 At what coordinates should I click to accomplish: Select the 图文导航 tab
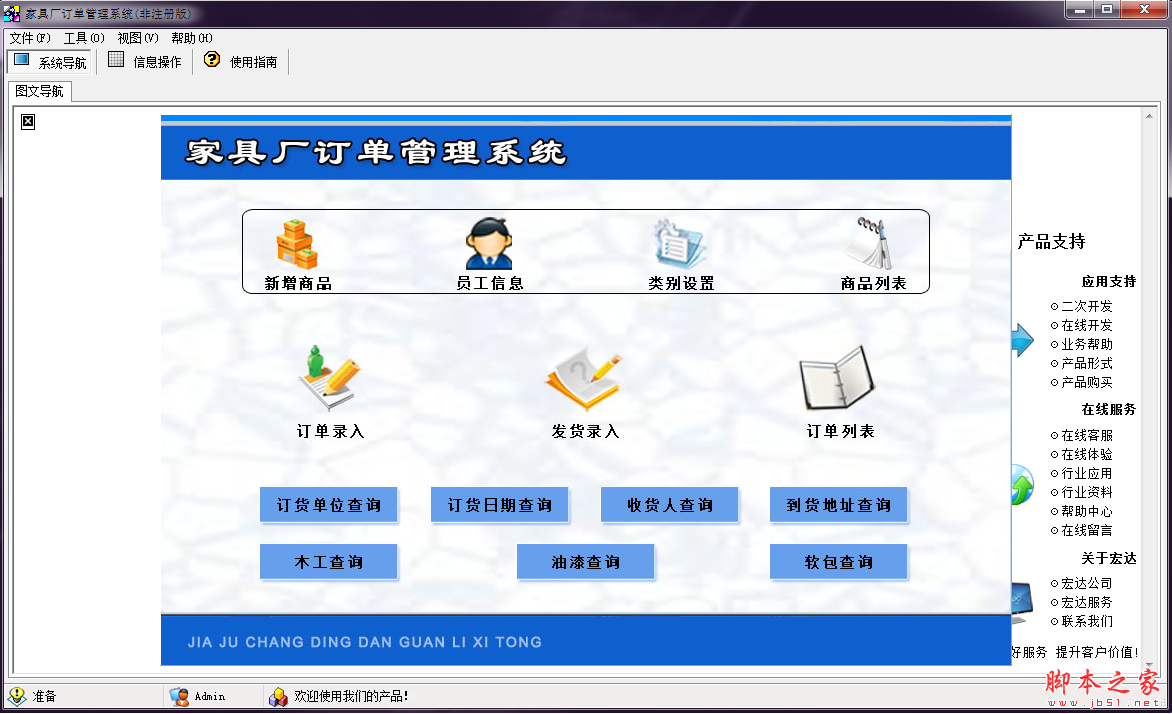tap(40, 91)
